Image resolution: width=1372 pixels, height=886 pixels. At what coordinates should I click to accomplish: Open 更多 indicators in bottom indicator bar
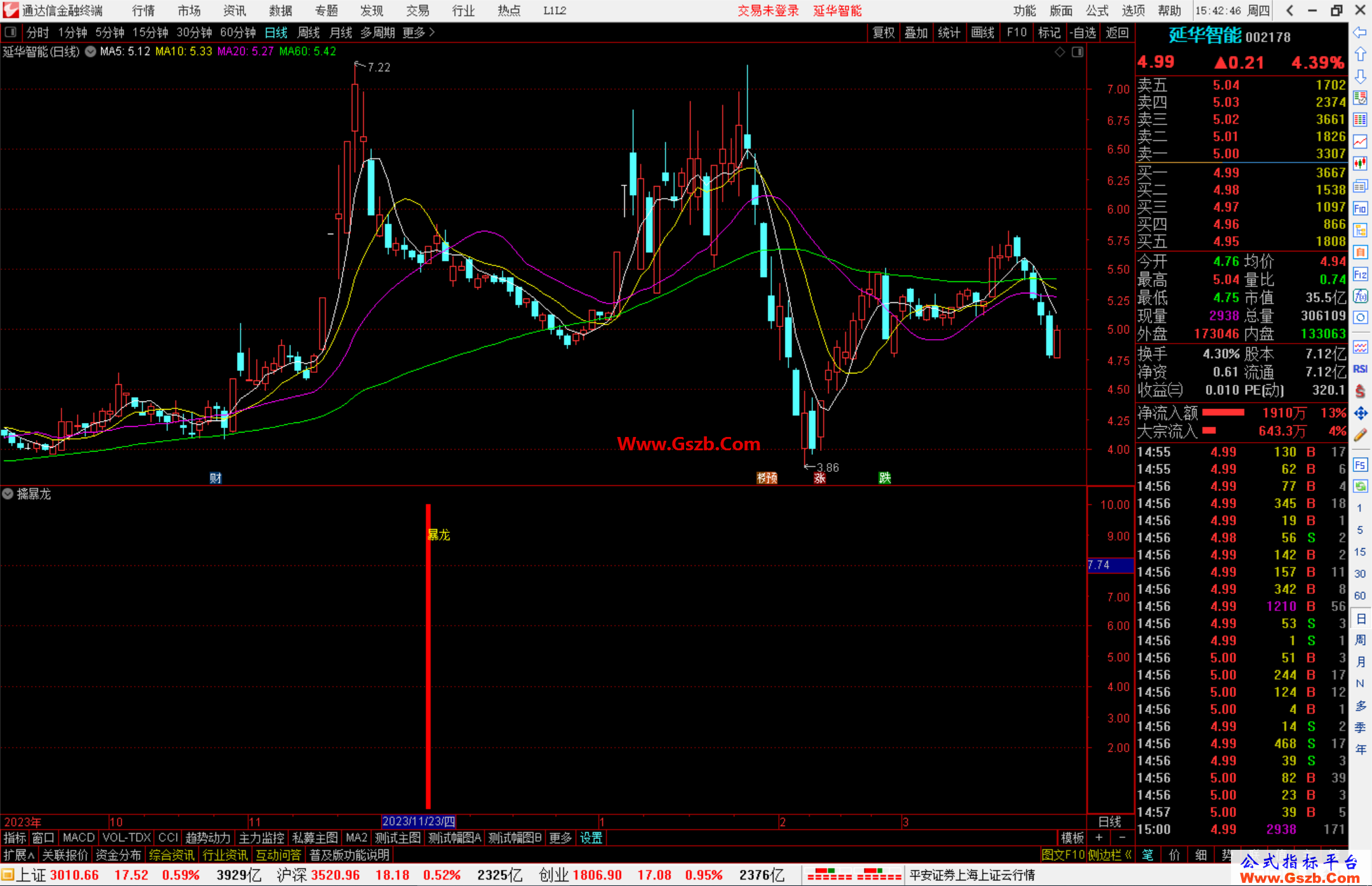point(560,838)
